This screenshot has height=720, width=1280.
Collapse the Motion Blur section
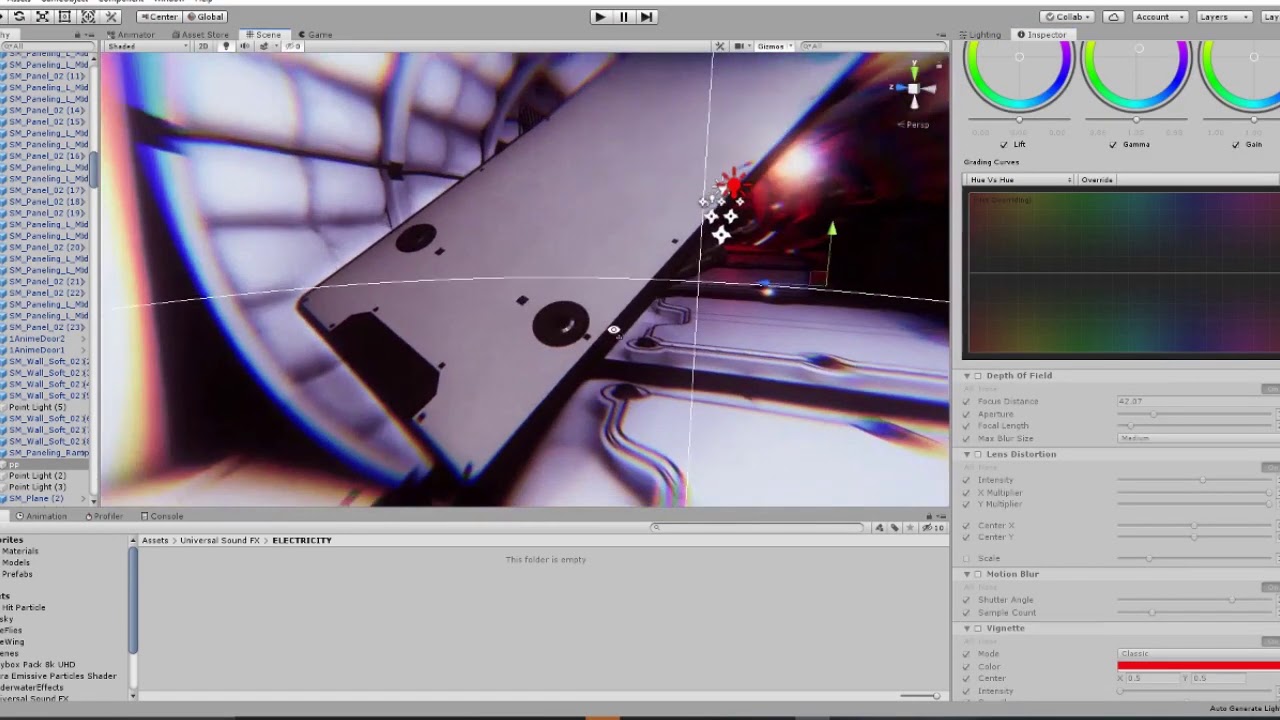pos(967,574)
